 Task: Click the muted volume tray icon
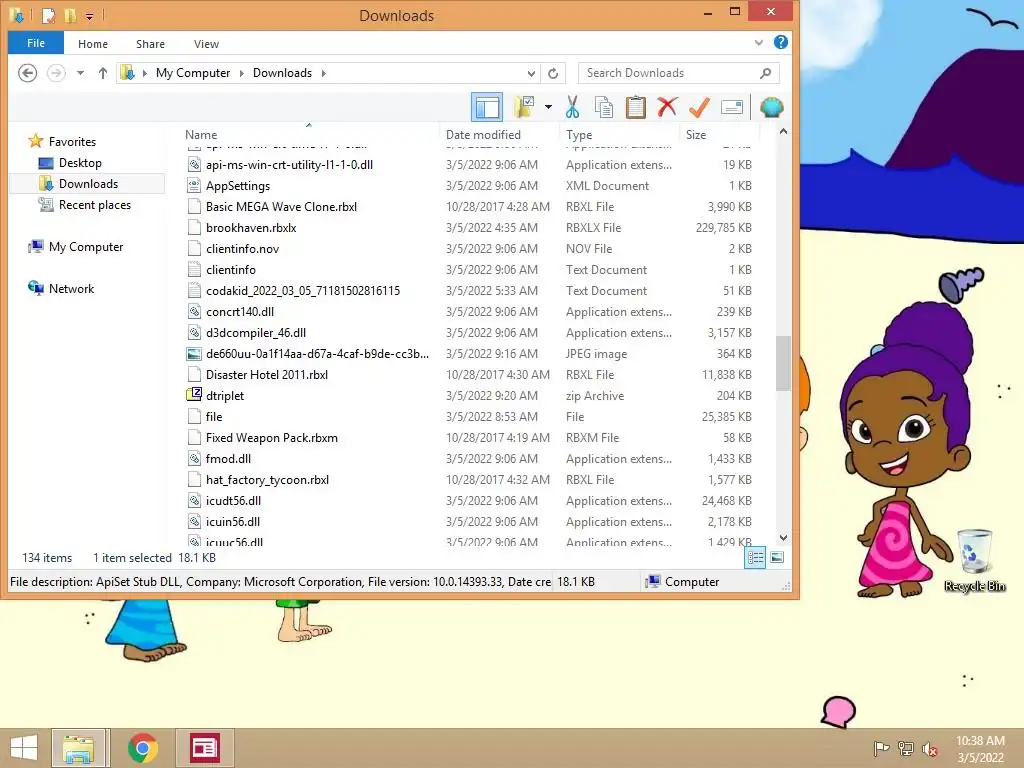(930, 748)
